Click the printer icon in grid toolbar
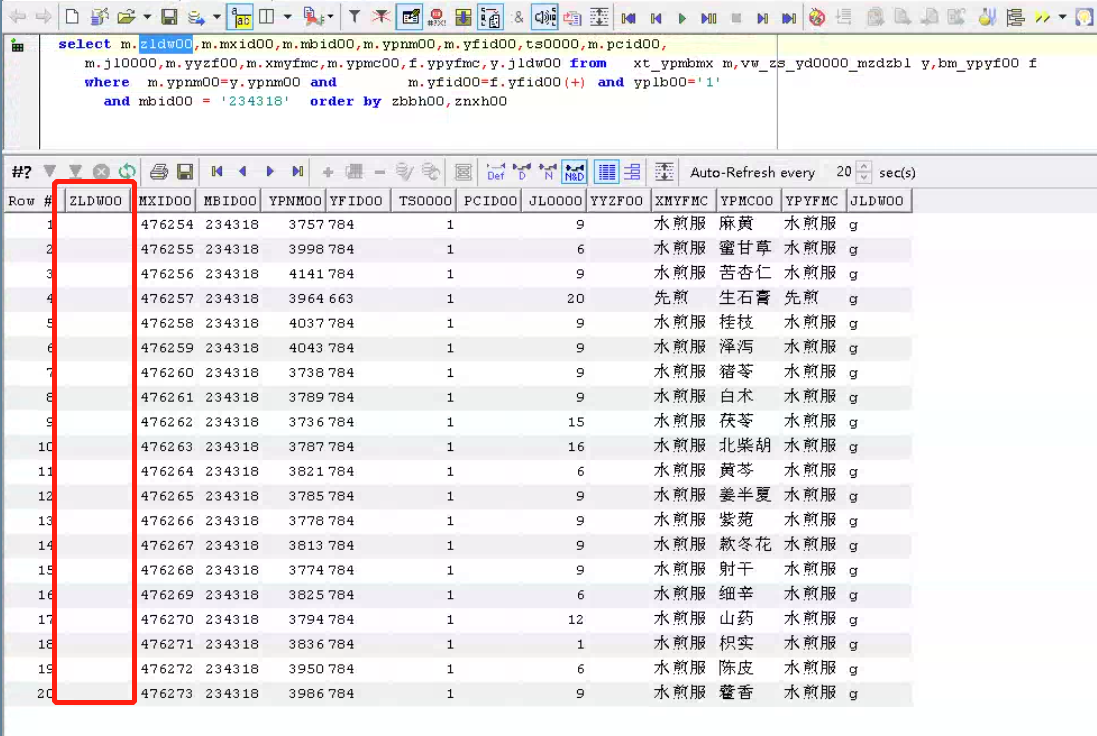Screen dimensions: 1097x736 pos(159,171)
